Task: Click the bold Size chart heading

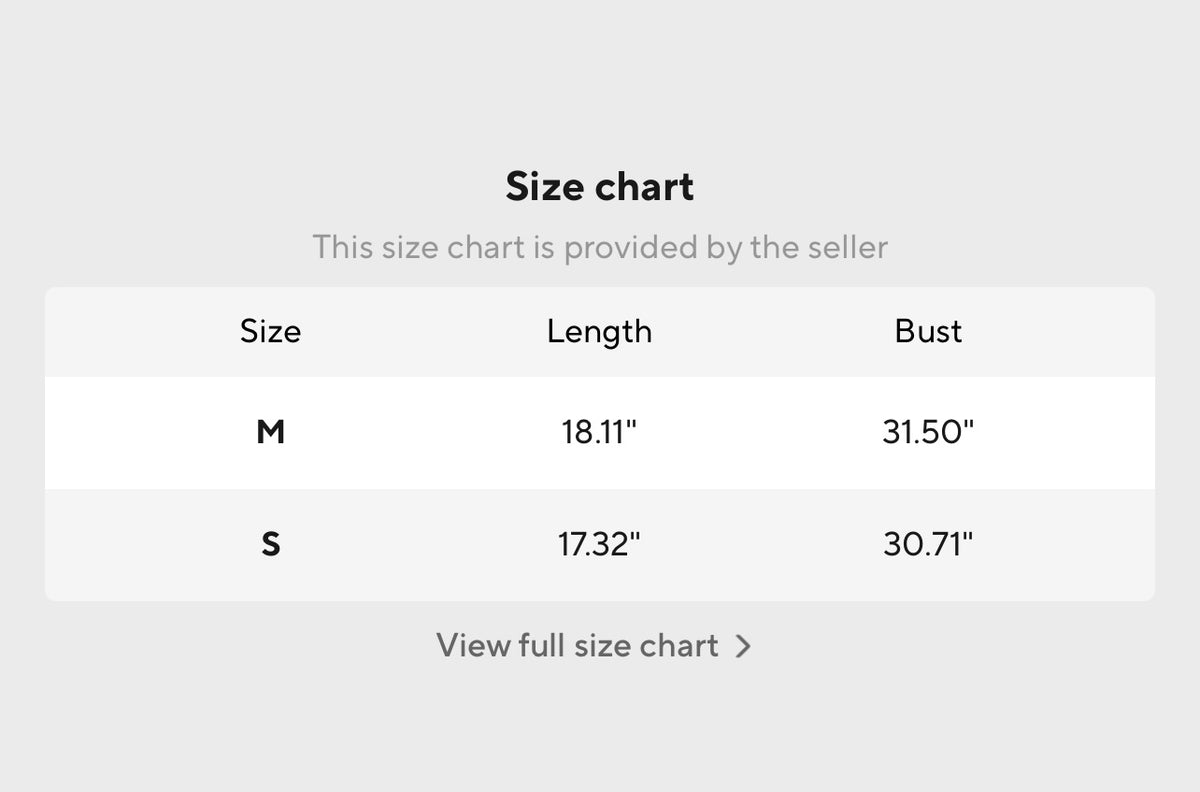Action: [599, 187]
